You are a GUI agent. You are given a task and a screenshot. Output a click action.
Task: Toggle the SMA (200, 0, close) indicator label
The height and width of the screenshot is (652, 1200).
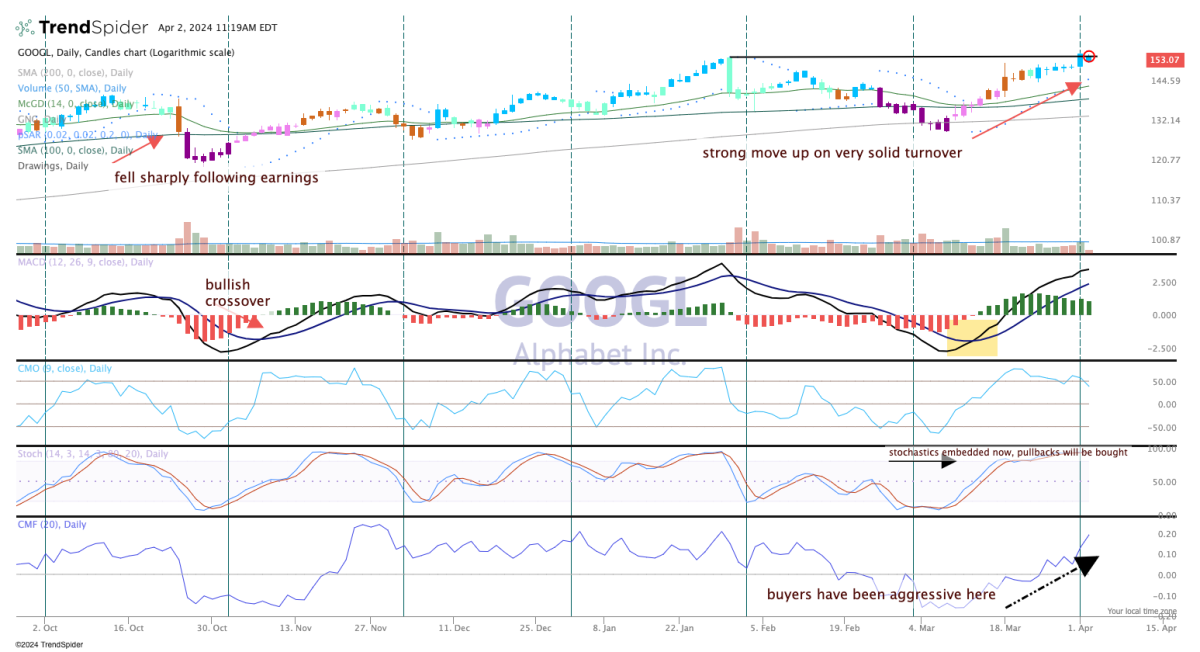click(75, 73)
